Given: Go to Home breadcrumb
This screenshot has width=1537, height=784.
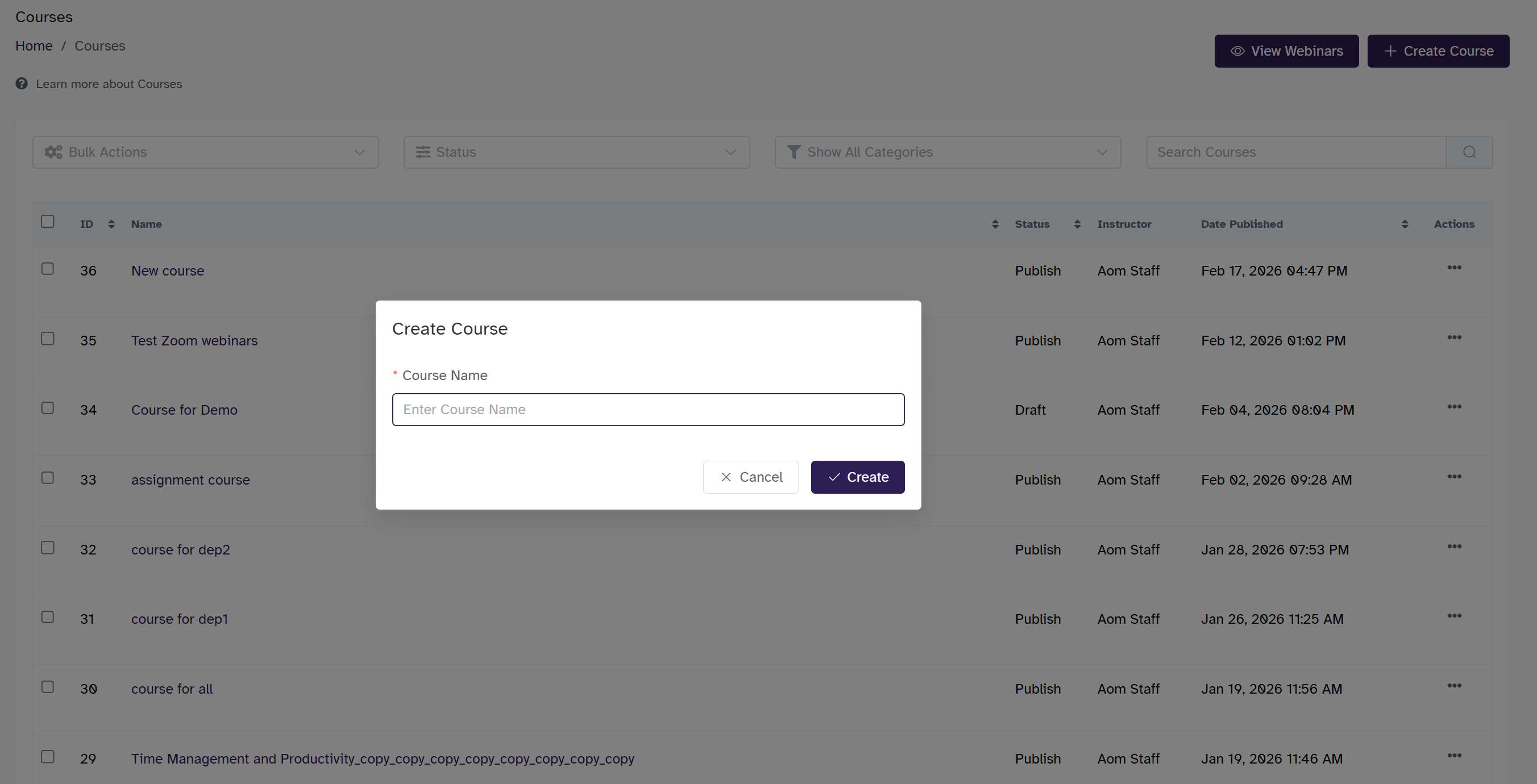Looking at the screenshot, I should 34,46.
